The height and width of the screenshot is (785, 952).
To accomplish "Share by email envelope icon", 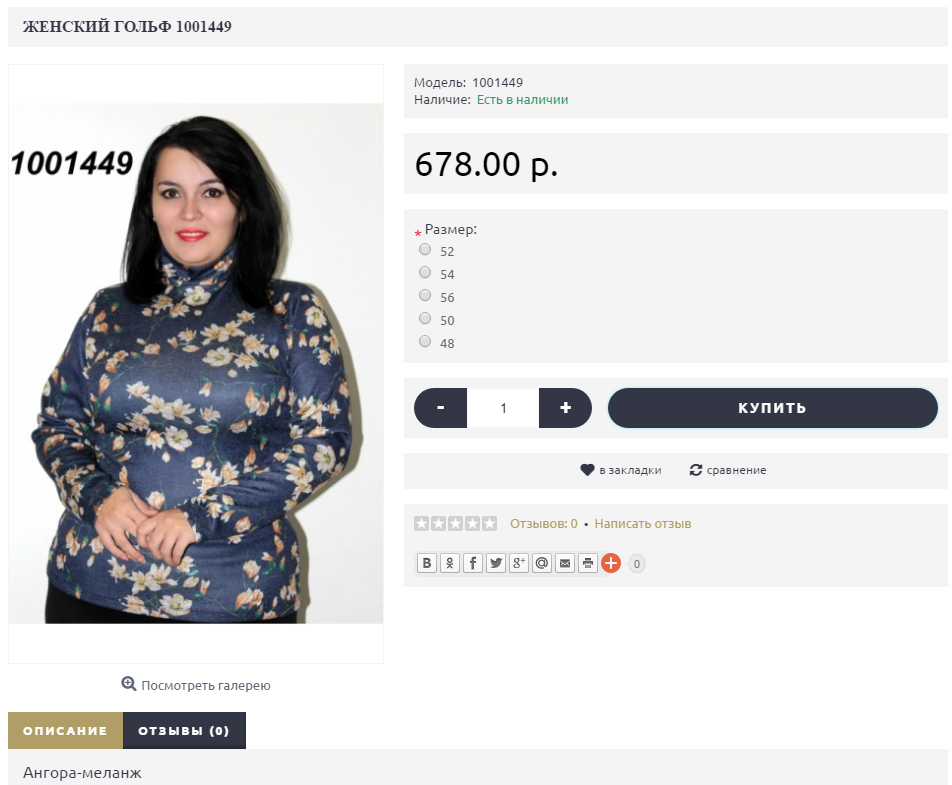I will (565, 563).
